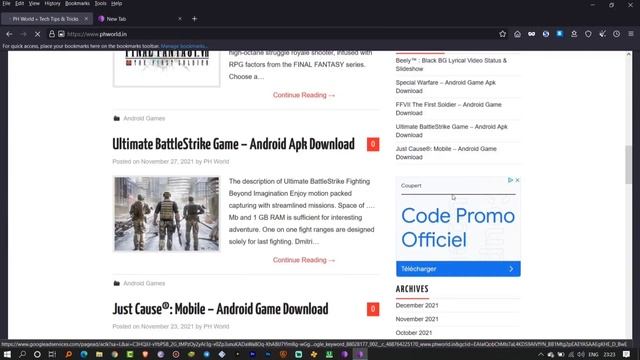This screenshot has height=360, width=640.
Task: Open FFVII The First Soldier sidebar link
Action: (x=448, y=109)
